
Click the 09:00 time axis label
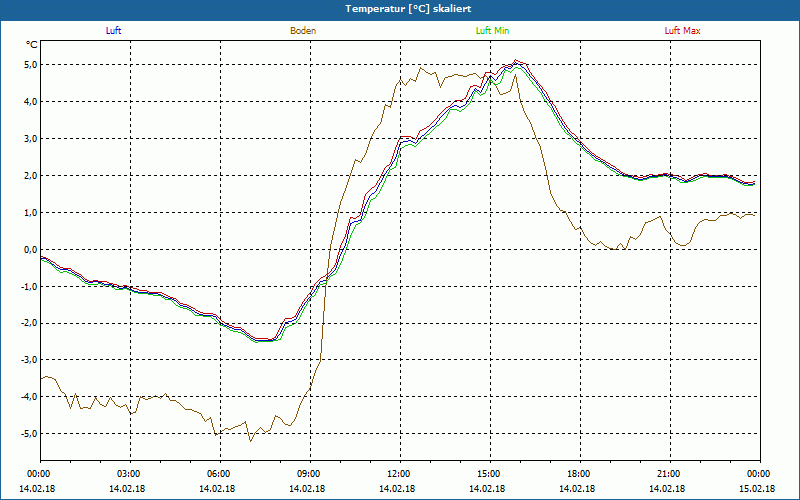point(310,474)
